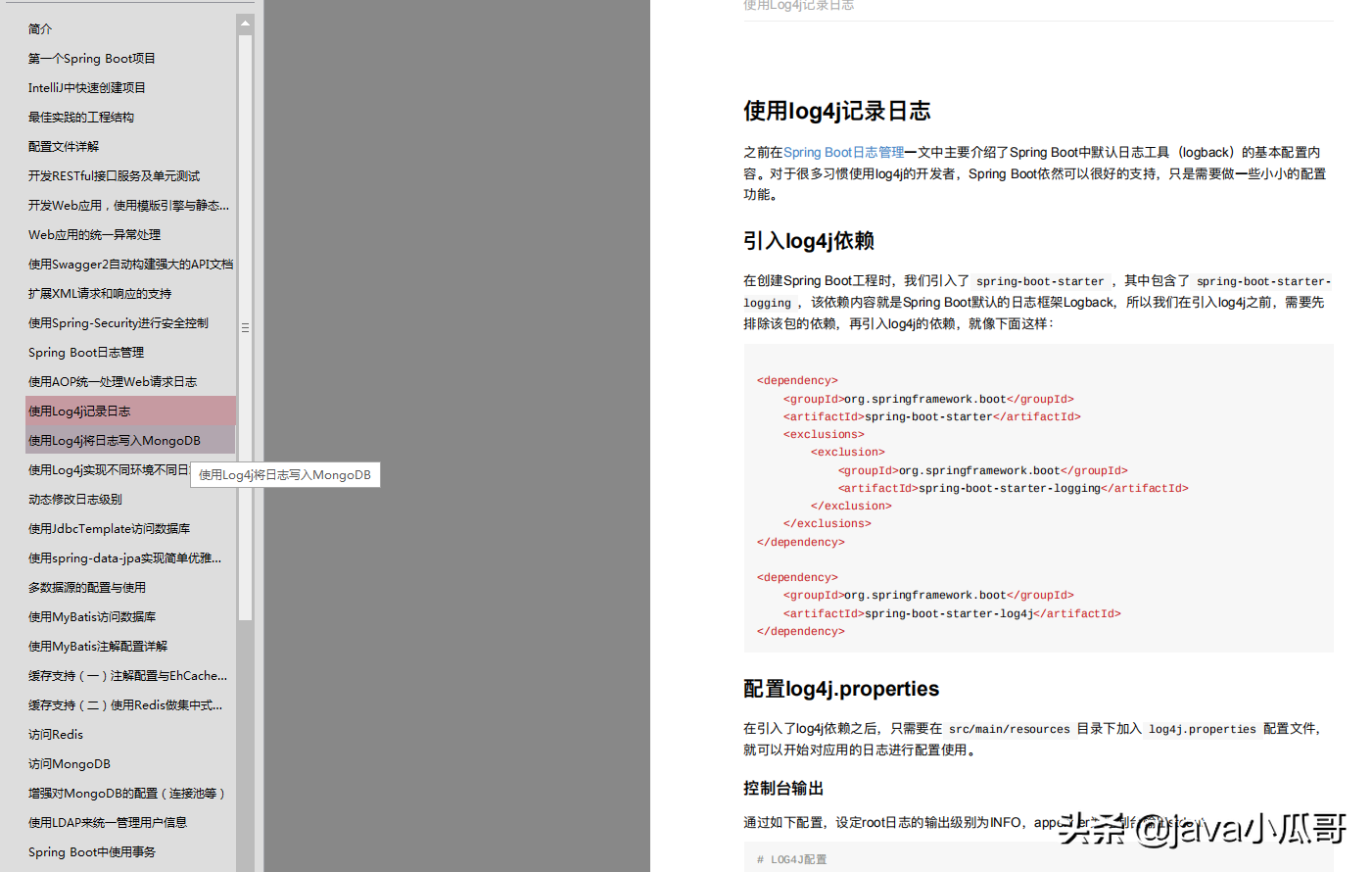This screenshot has height=872, width=1372.
Task: Select 增强对MongoDB的配置（连接池等） entry
Action: click(127, 794)
